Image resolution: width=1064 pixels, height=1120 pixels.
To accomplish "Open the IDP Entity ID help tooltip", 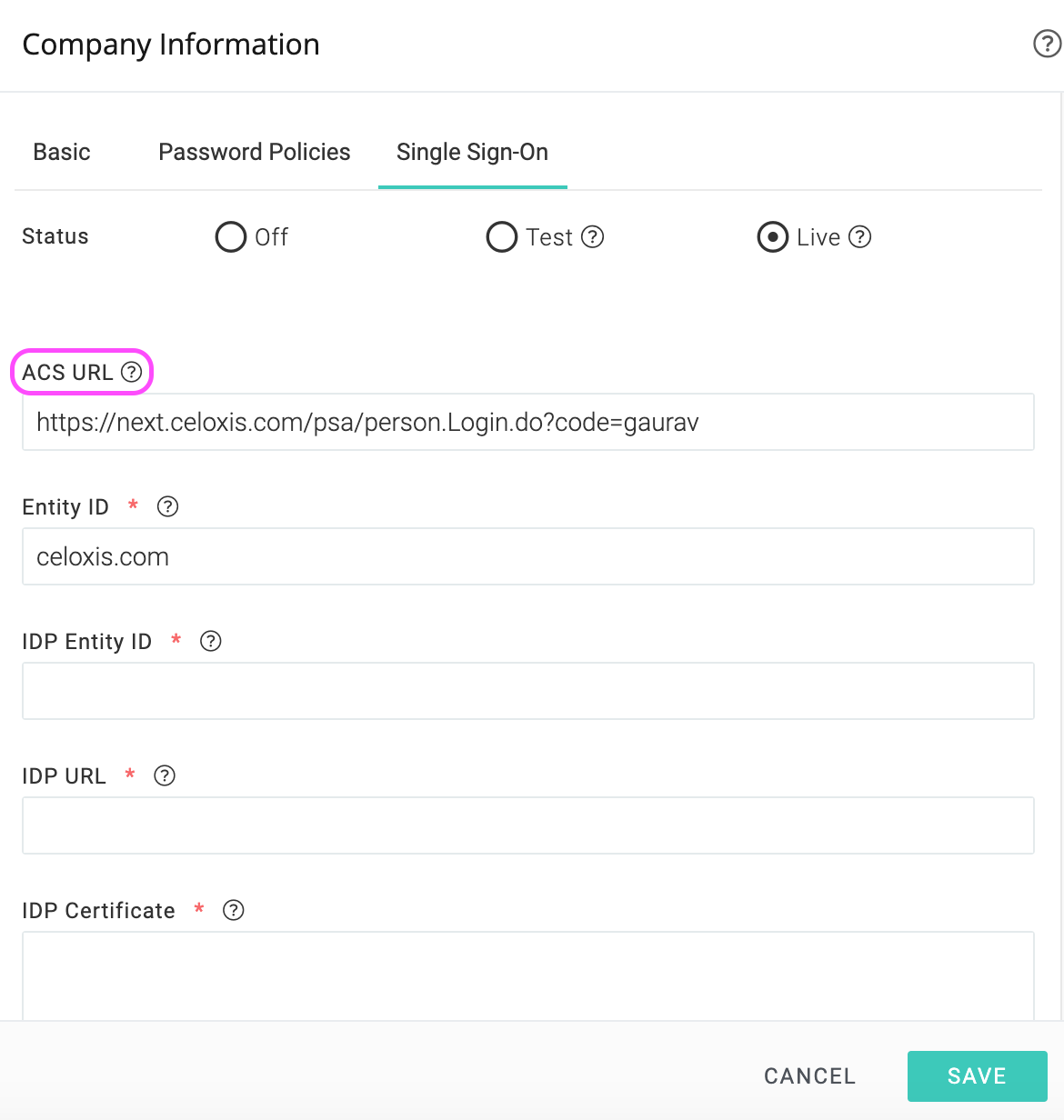I will (211, 641).
